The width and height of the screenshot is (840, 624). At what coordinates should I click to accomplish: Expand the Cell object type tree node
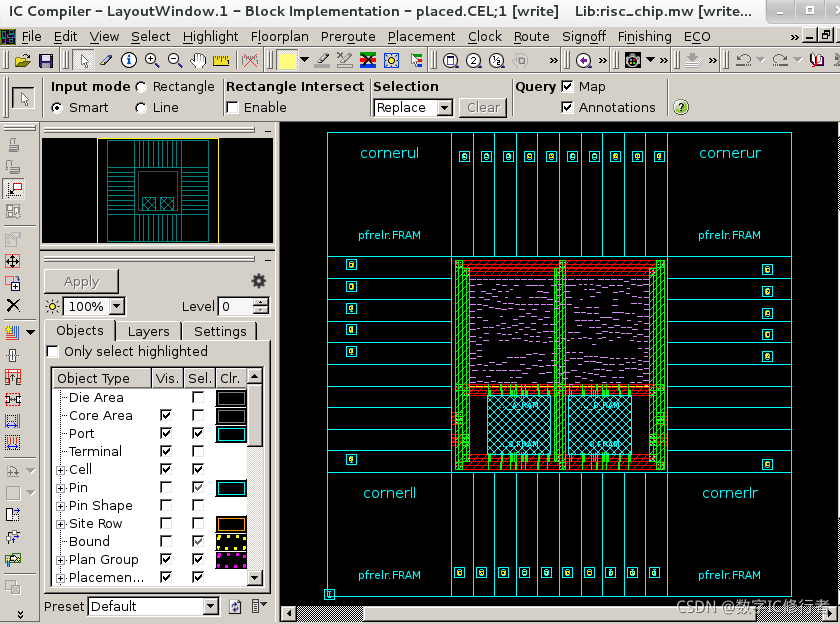(61, 470)
